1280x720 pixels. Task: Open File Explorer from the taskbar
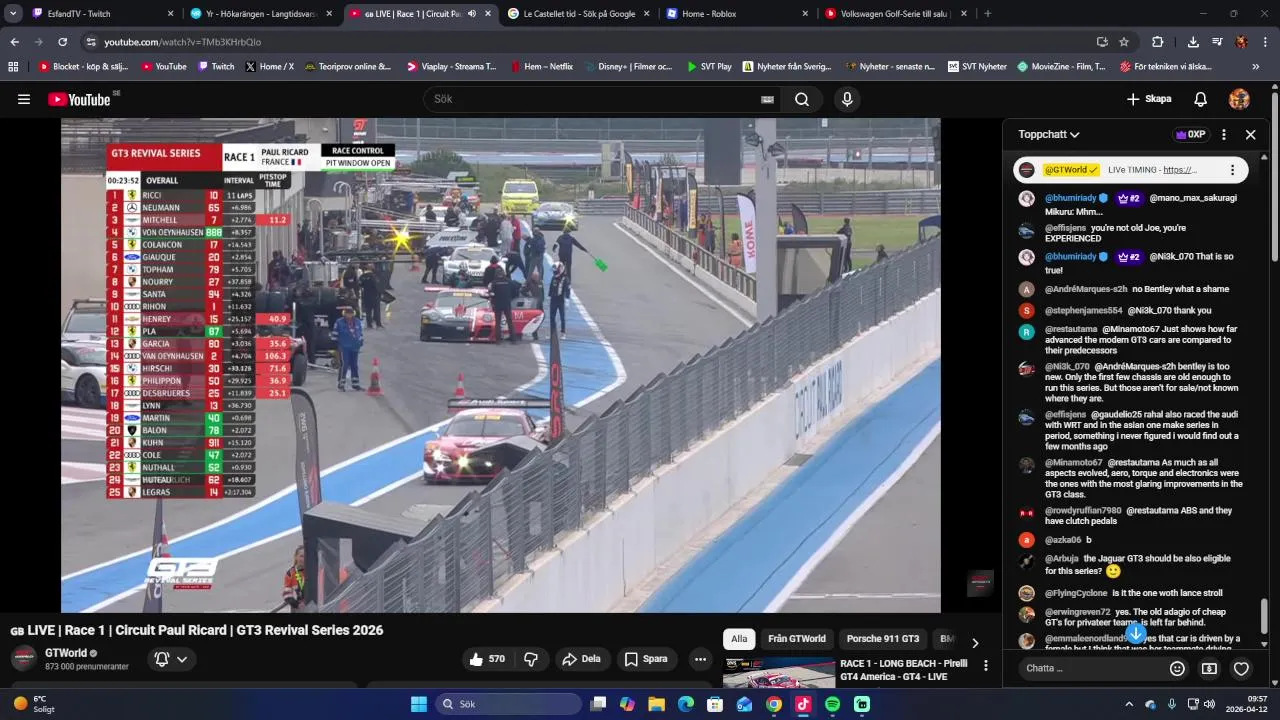656,704
